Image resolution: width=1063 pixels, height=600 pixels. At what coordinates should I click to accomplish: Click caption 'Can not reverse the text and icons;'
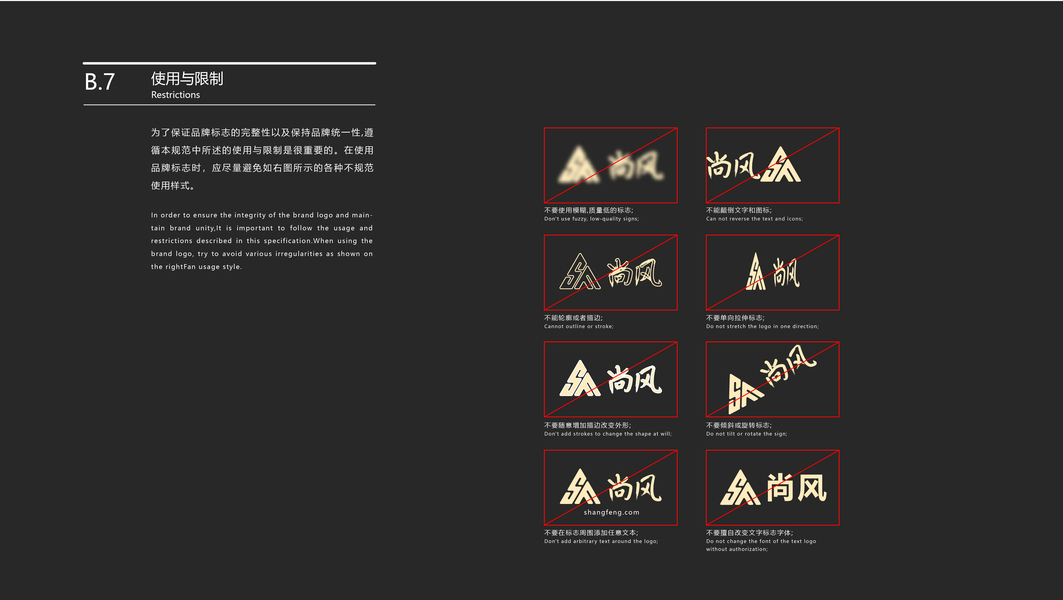point(755,219)
